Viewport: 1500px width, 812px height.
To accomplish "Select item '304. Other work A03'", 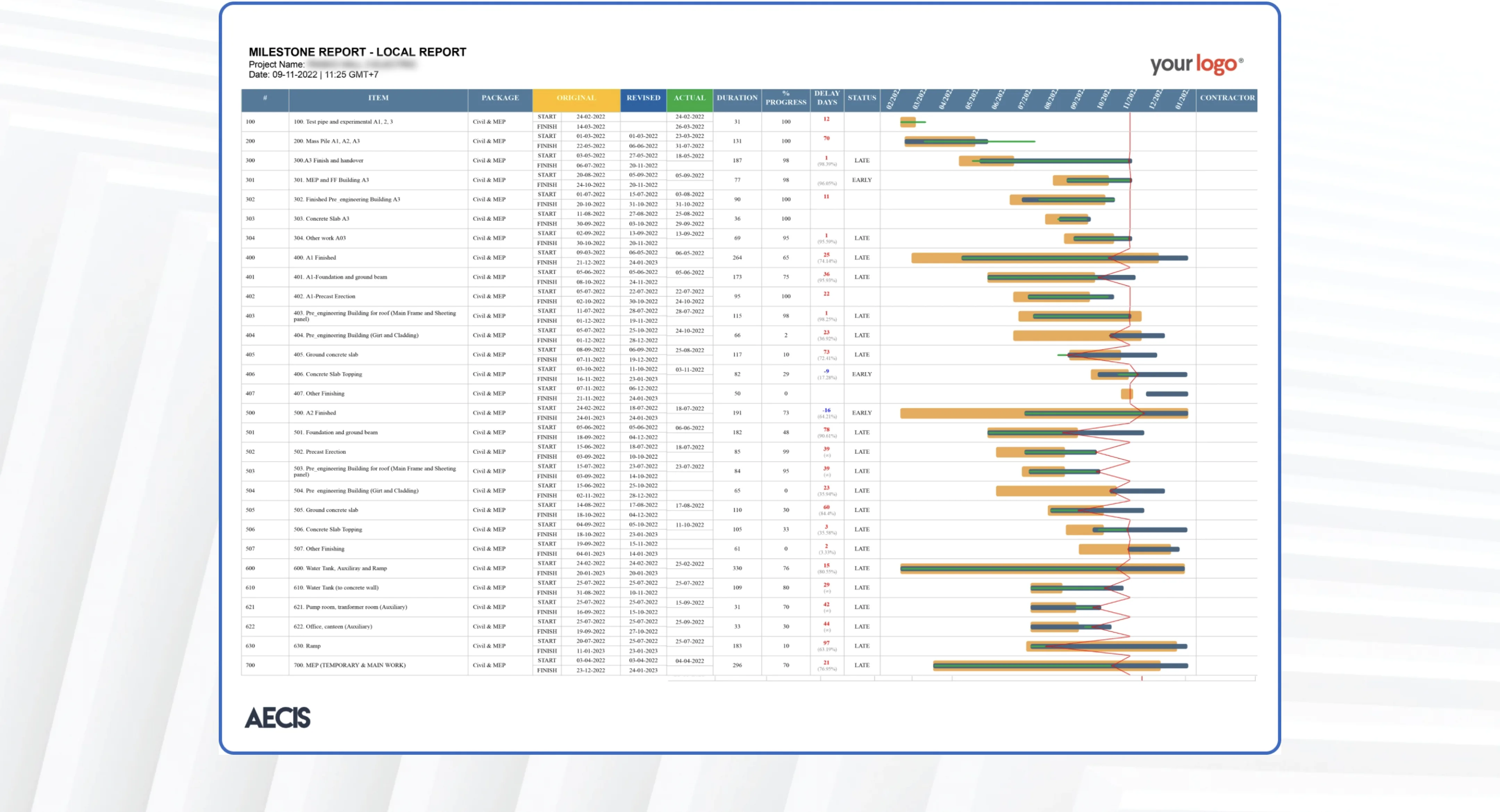I will pyautogui.click(x=320, y=238).
